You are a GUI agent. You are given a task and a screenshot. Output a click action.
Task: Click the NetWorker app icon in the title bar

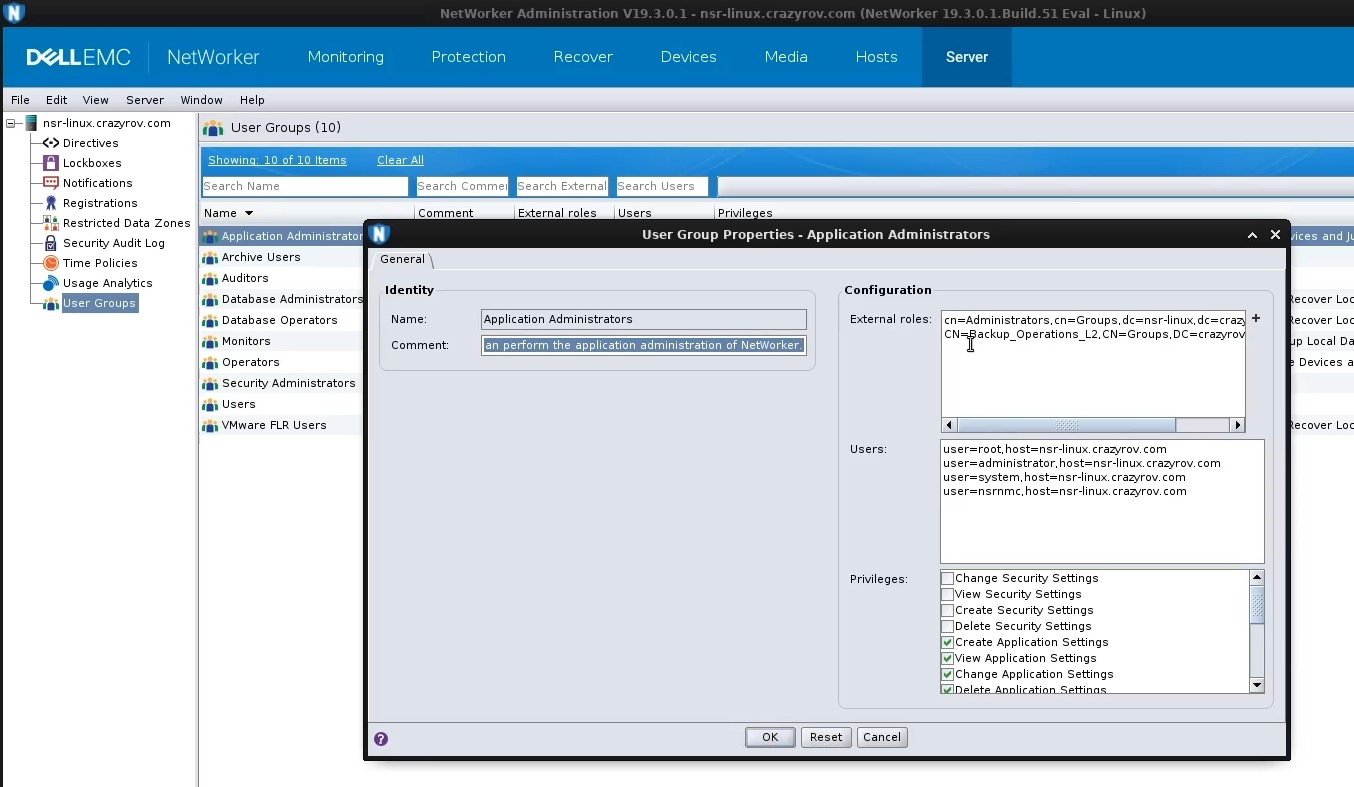pos(14,13)
